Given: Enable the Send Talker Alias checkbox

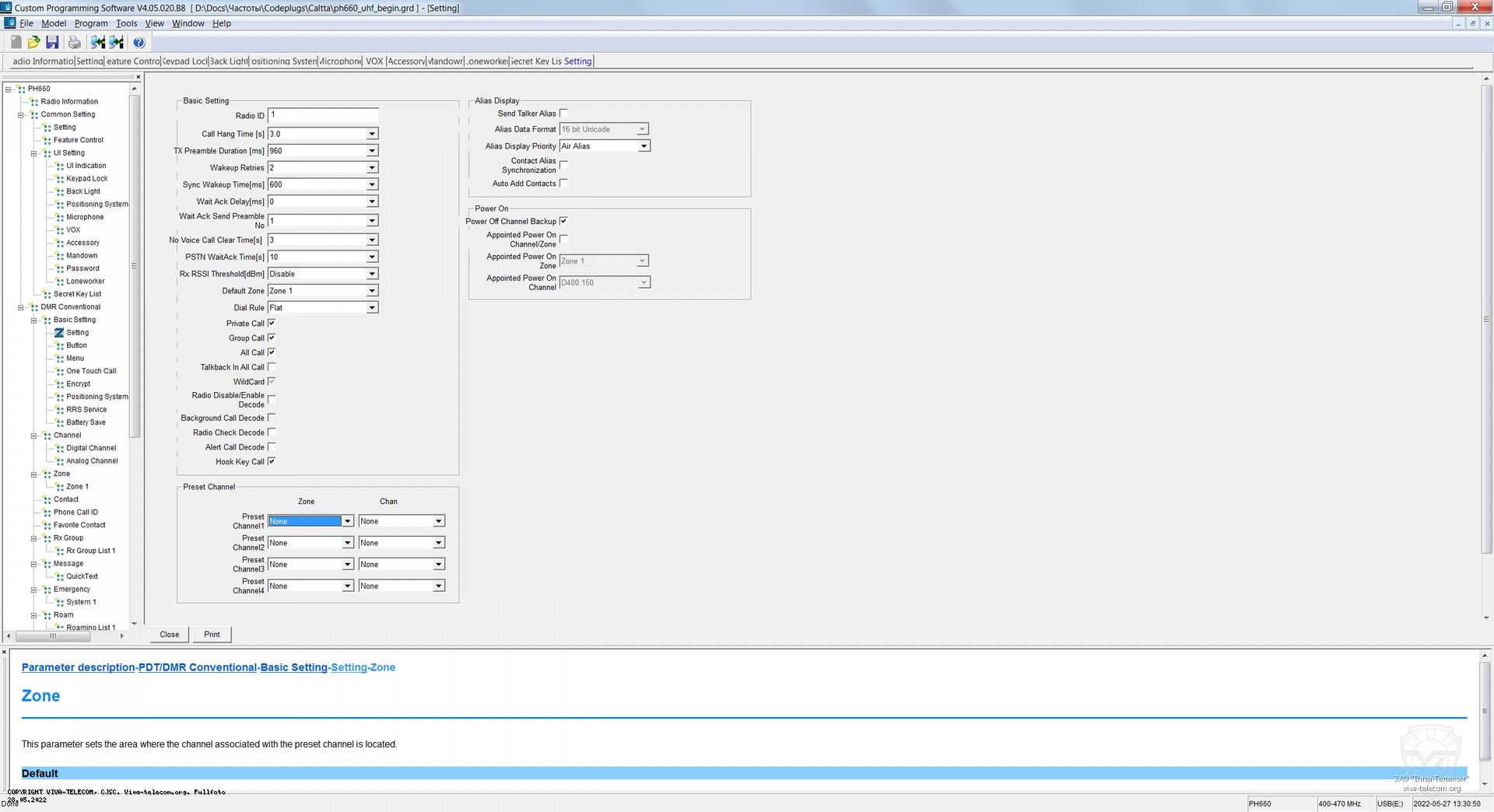Looking at the screenshot, I should pyautogui.click(x=563, y=114).
